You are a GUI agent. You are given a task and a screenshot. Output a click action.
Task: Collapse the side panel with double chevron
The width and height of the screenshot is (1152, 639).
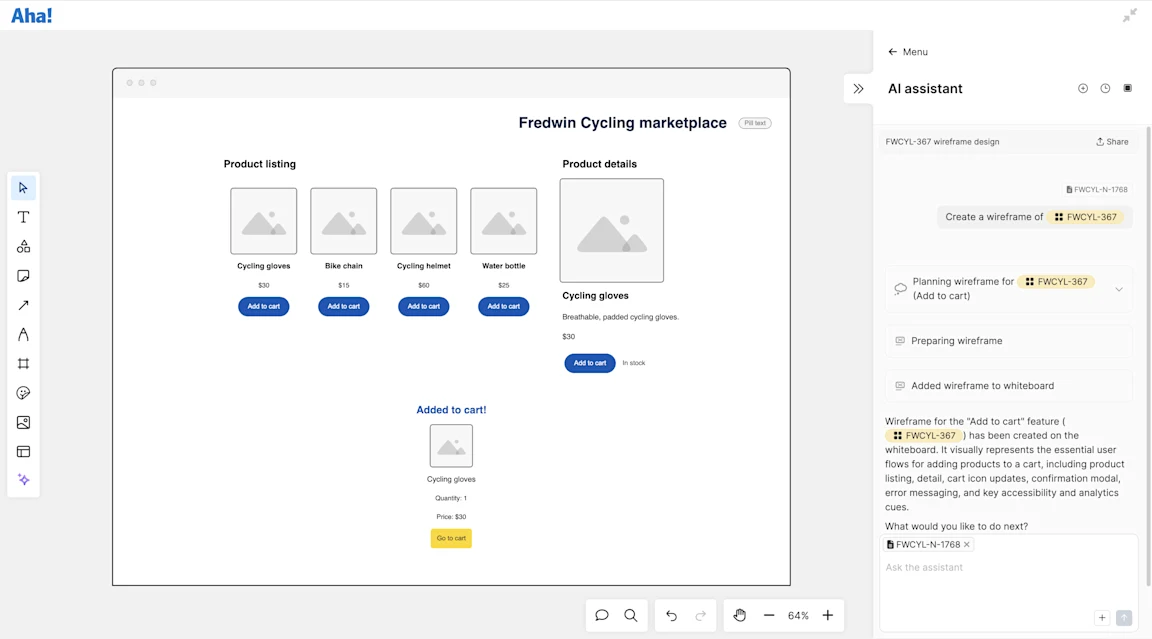(858, 89)
